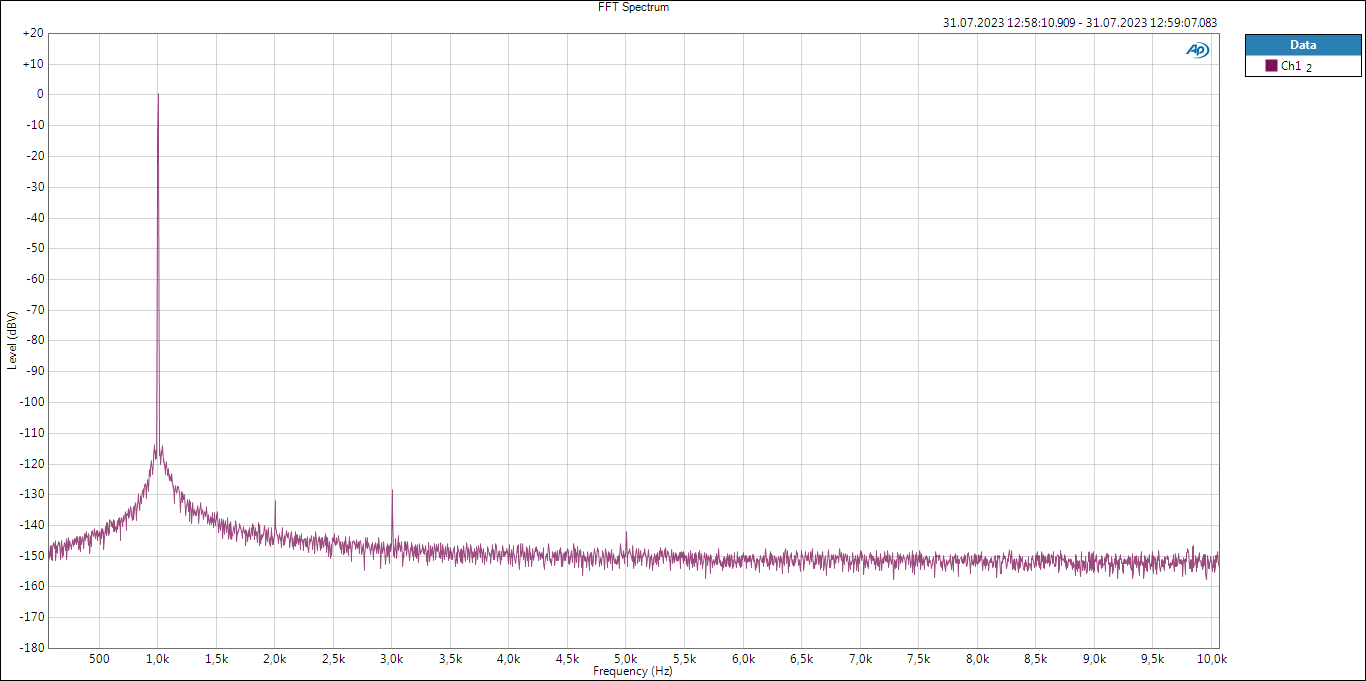Click the 9,0k frequency axis label
The width and height of the screenshot is (1366, 681).
click(x=1095, y=659)
